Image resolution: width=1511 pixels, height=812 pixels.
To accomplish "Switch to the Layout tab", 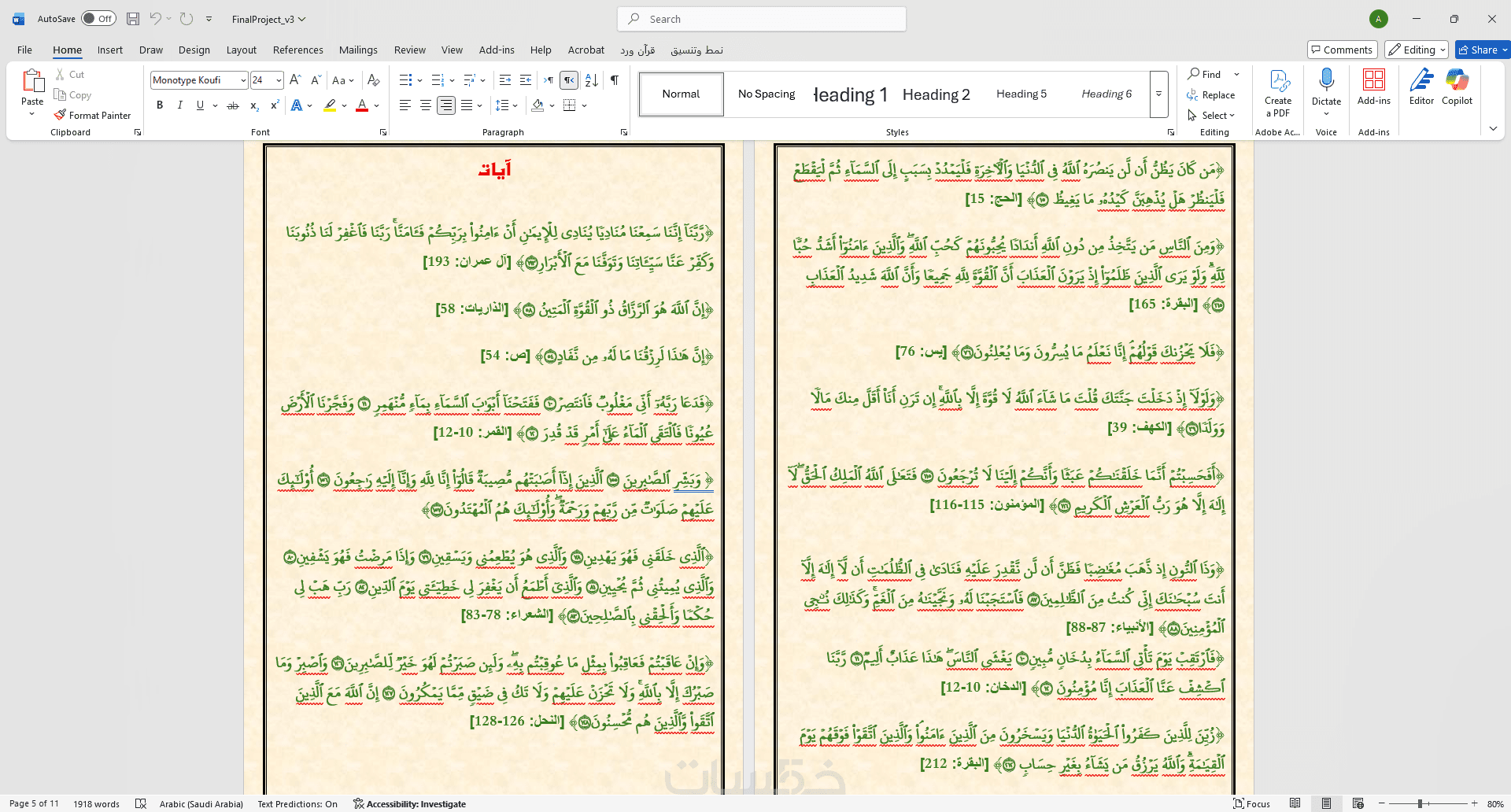I will (x=241, y=50).
